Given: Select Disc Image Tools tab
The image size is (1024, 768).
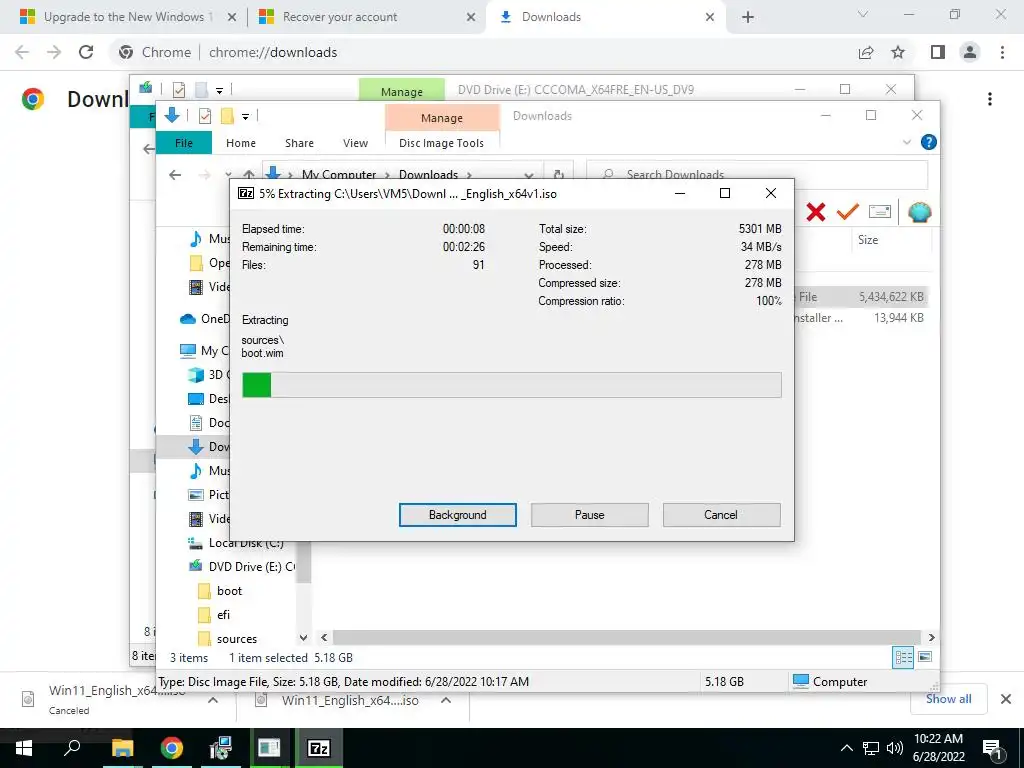Looking at the screenshot, I should pyautogui.click(x=441, y=143).
